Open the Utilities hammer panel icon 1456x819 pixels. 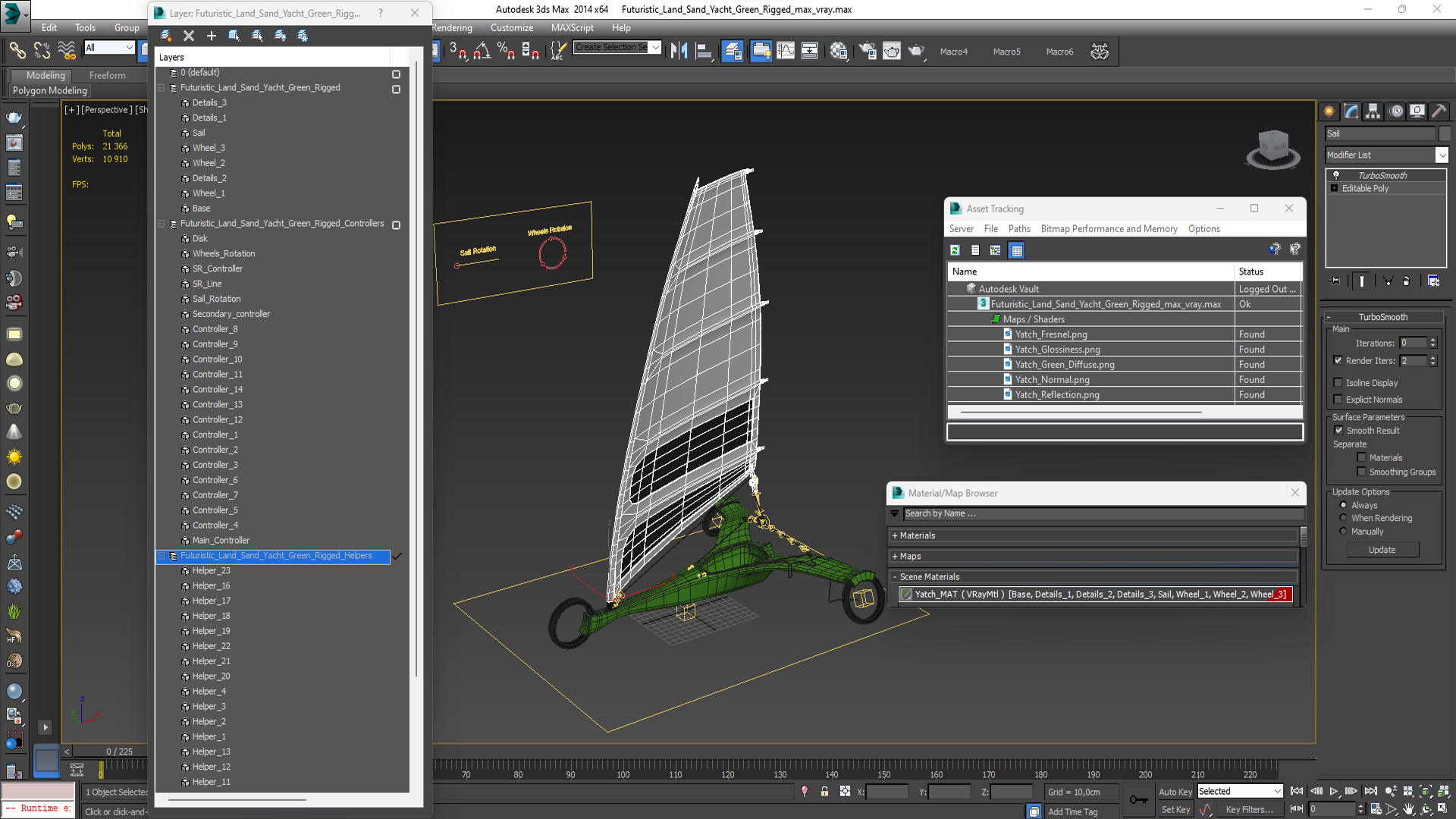[x=1439, y=111]
